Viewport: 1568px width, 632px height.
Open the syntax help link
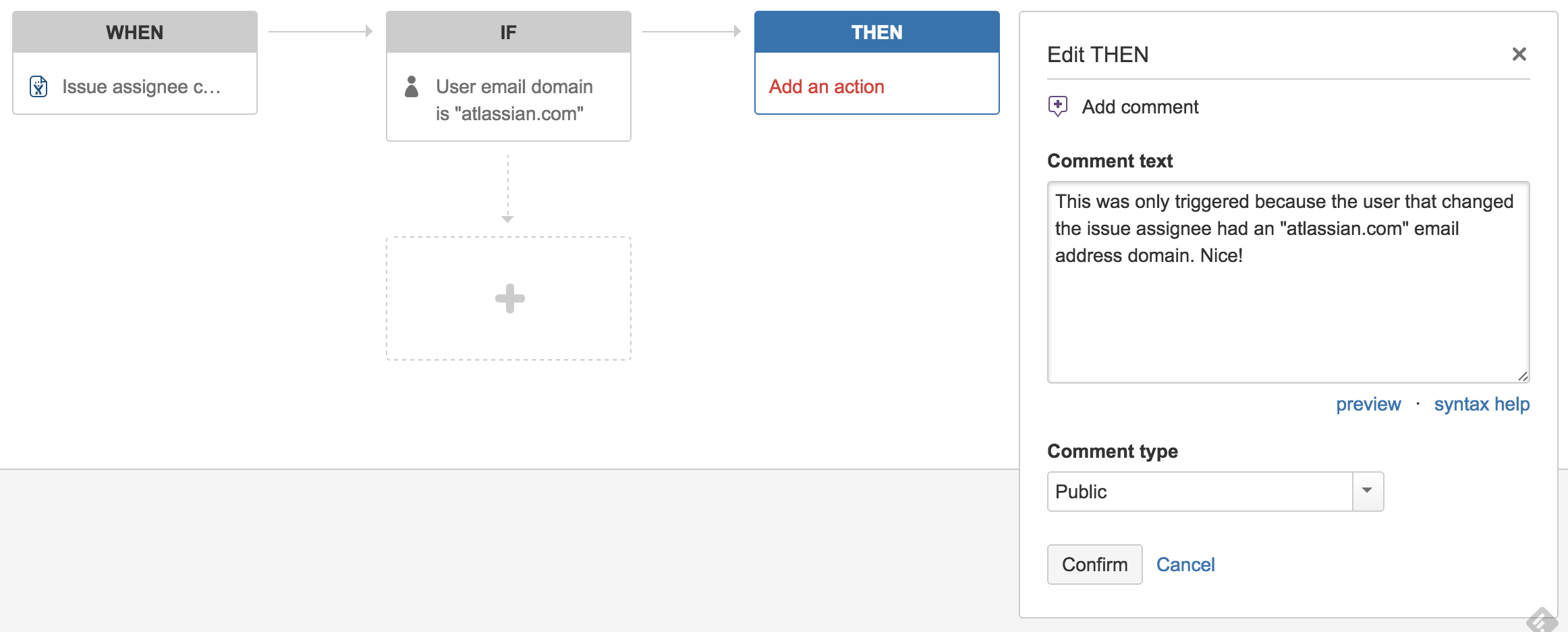[x=1482, y=404]
